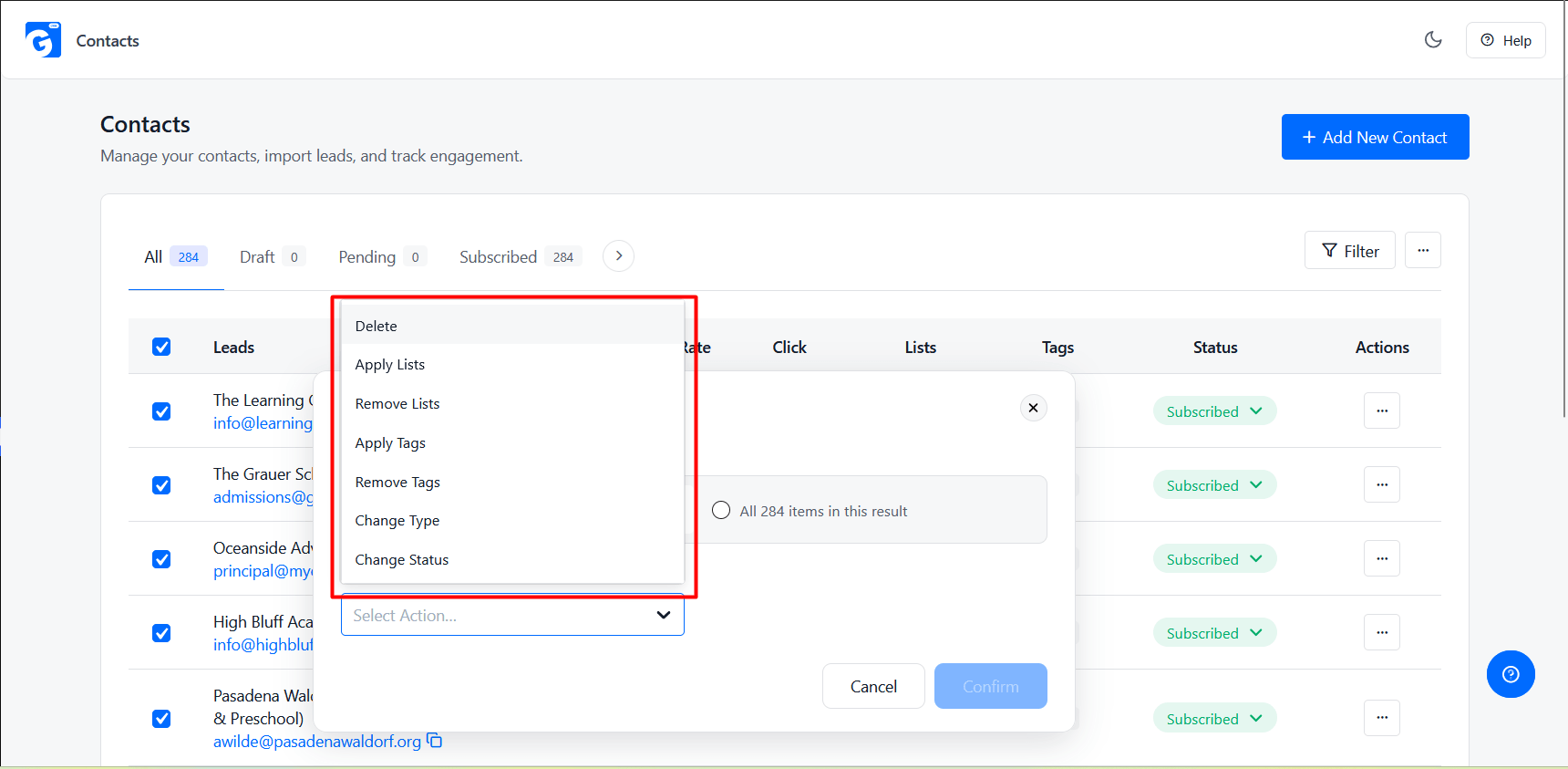The image size is (1568, 769).
Task: Open row actions for High Bluff lead
Action: [x=1382, y=632]
